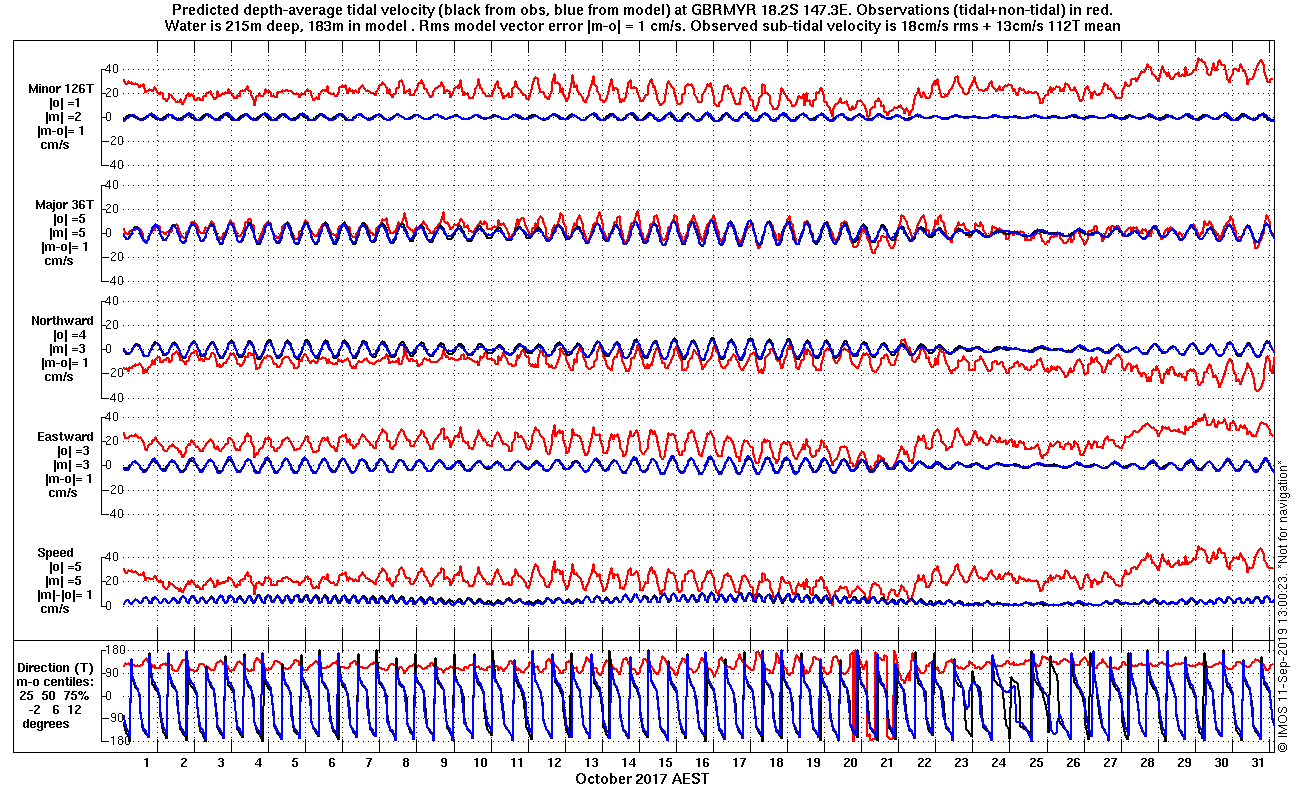1300x800 pixels.
Task: Click the "October 2017 AEST" axis title
Action: click(642, 778)
